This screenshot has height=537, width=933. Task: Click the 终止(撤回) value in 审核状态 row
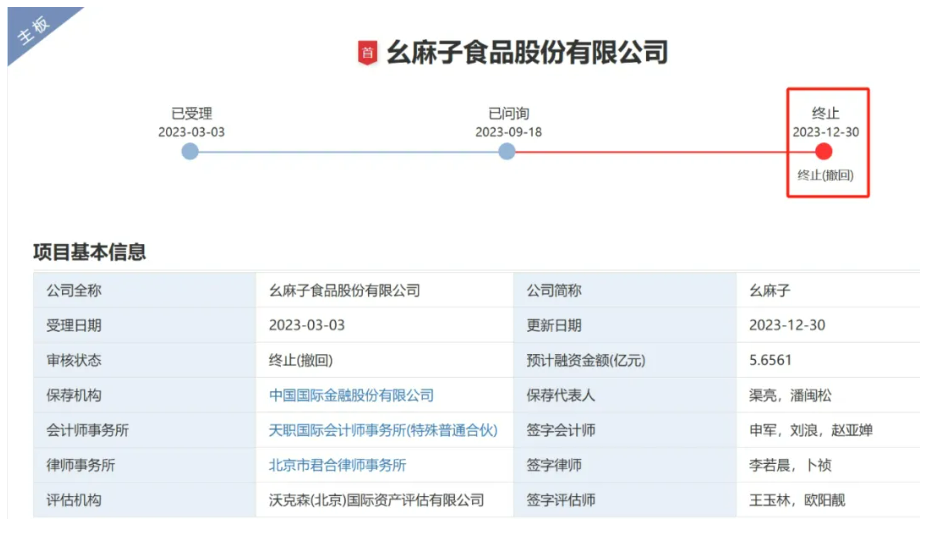point(300,360)
